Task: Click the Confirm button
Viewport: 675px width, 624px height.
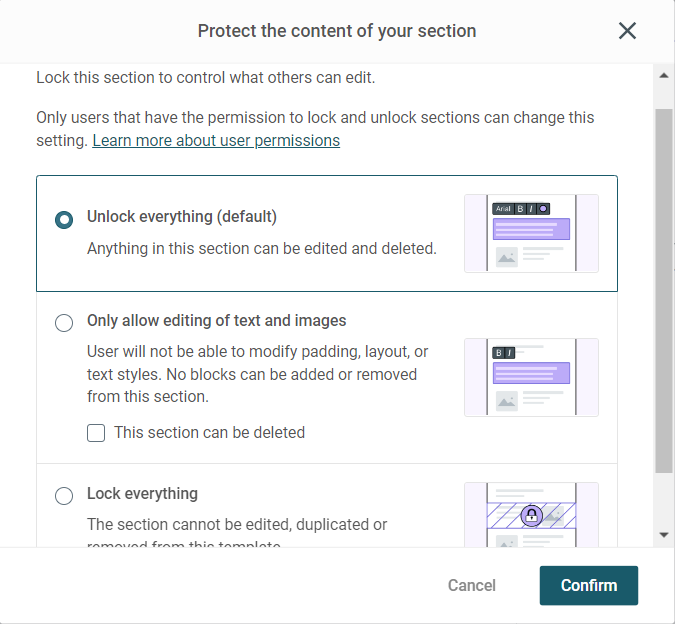Action: pyautogui.click(x=589, y=585)
